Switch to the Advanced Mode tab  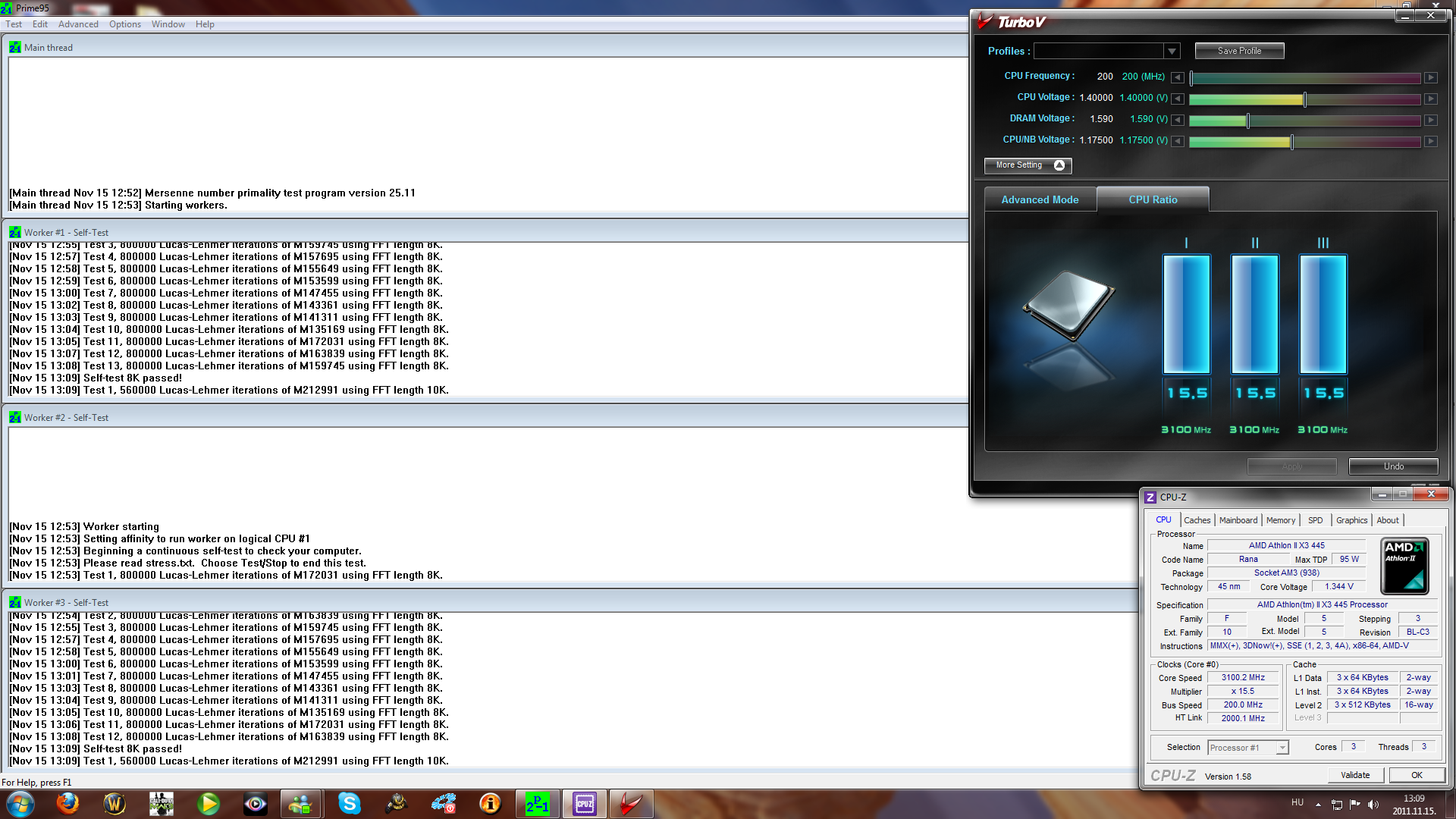pyautogui.click(x=1040, y=199)
